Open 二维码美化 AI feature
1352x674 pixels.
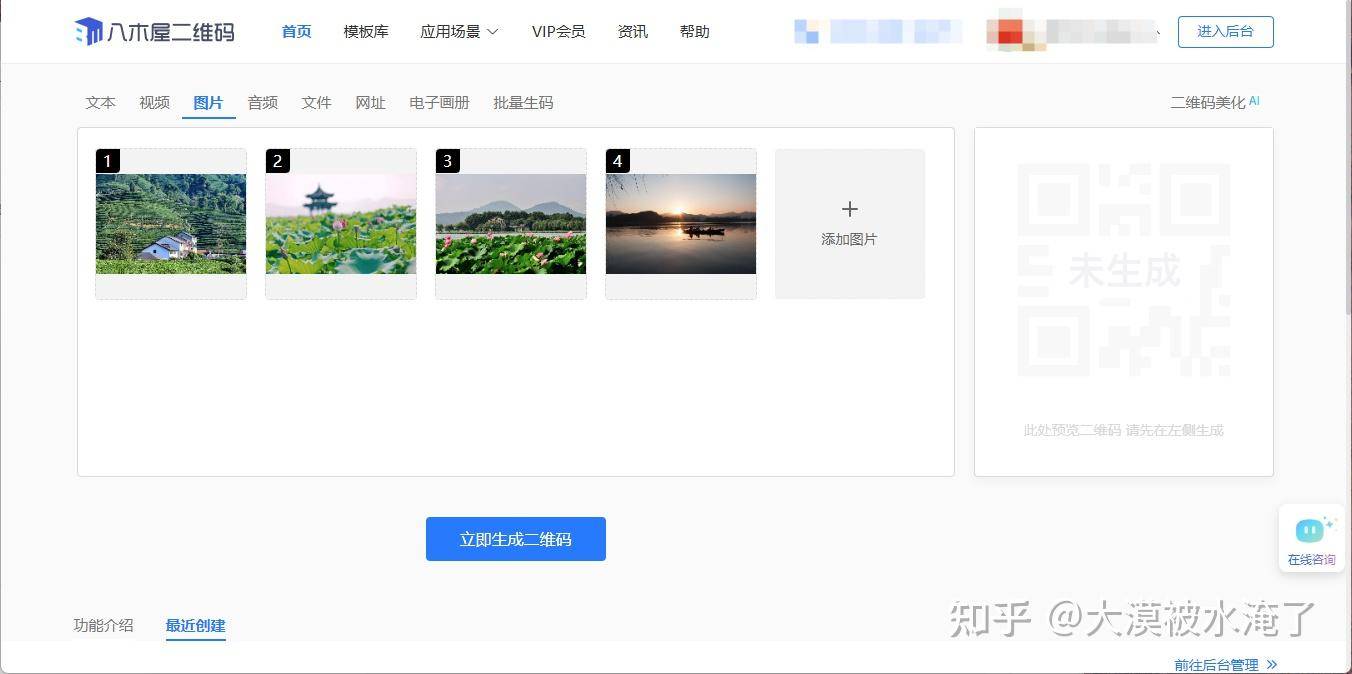1215,102
